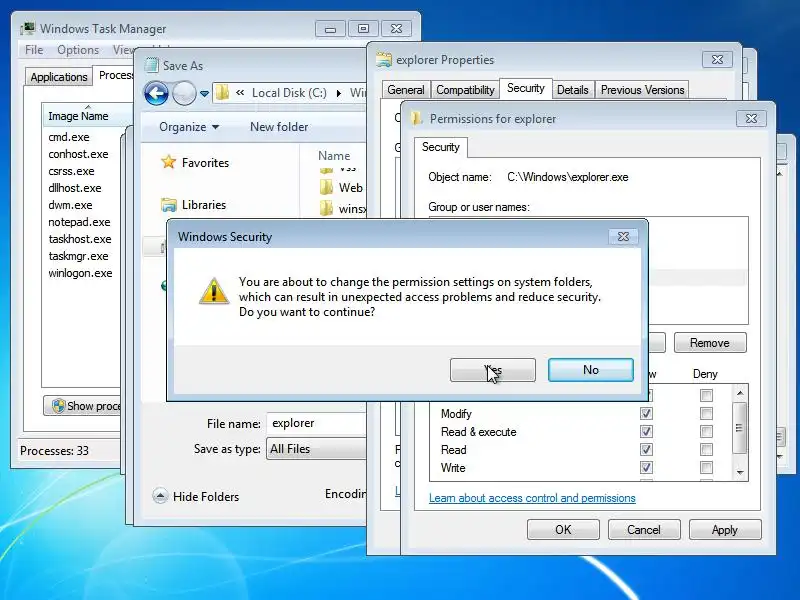This screenshot has width=800, height=600.
Task: Check Deny for Full control row
Action: point(706,395)
